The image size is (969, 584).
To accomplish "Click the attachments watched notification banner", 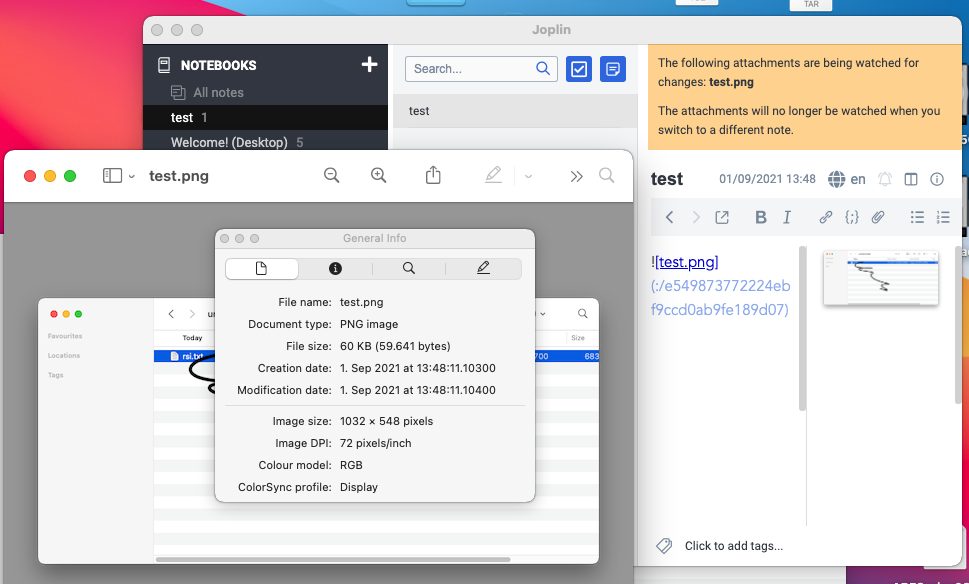I will [805, 97].
